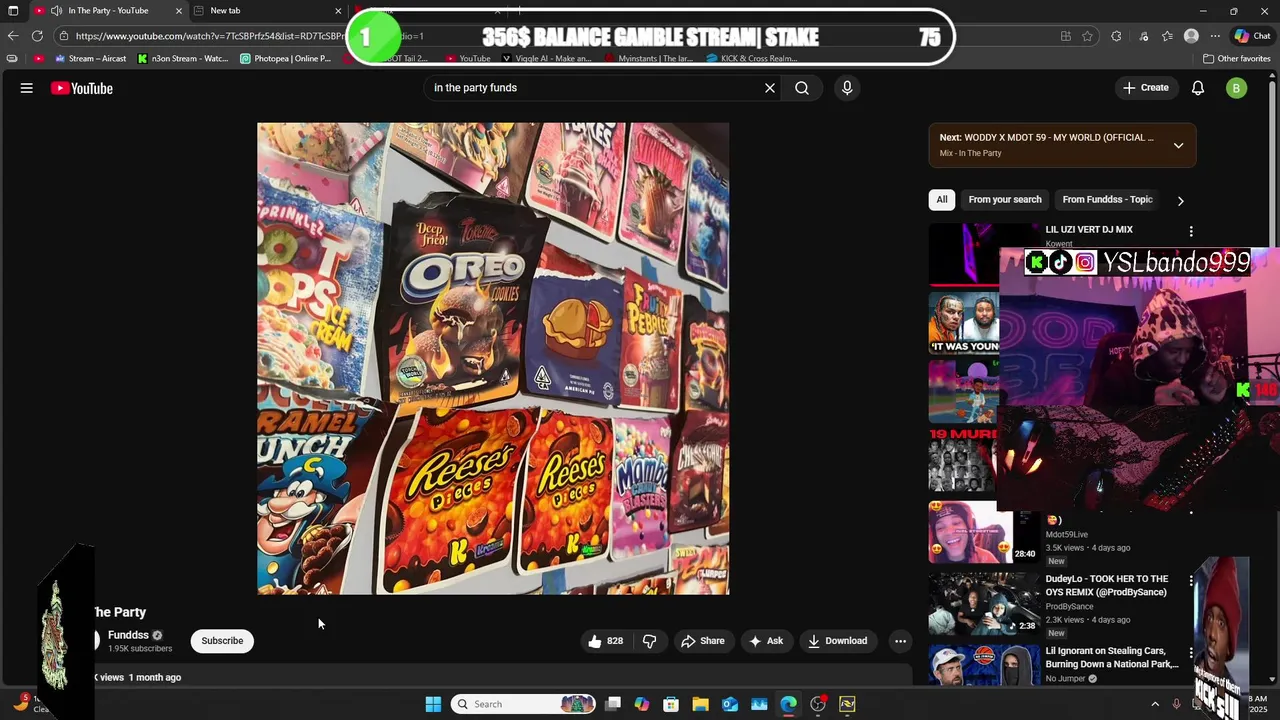The height and width of the screenshot is (720, 1280).
Task: Open Photopea bookmark
Action: (x=286, y=59)
